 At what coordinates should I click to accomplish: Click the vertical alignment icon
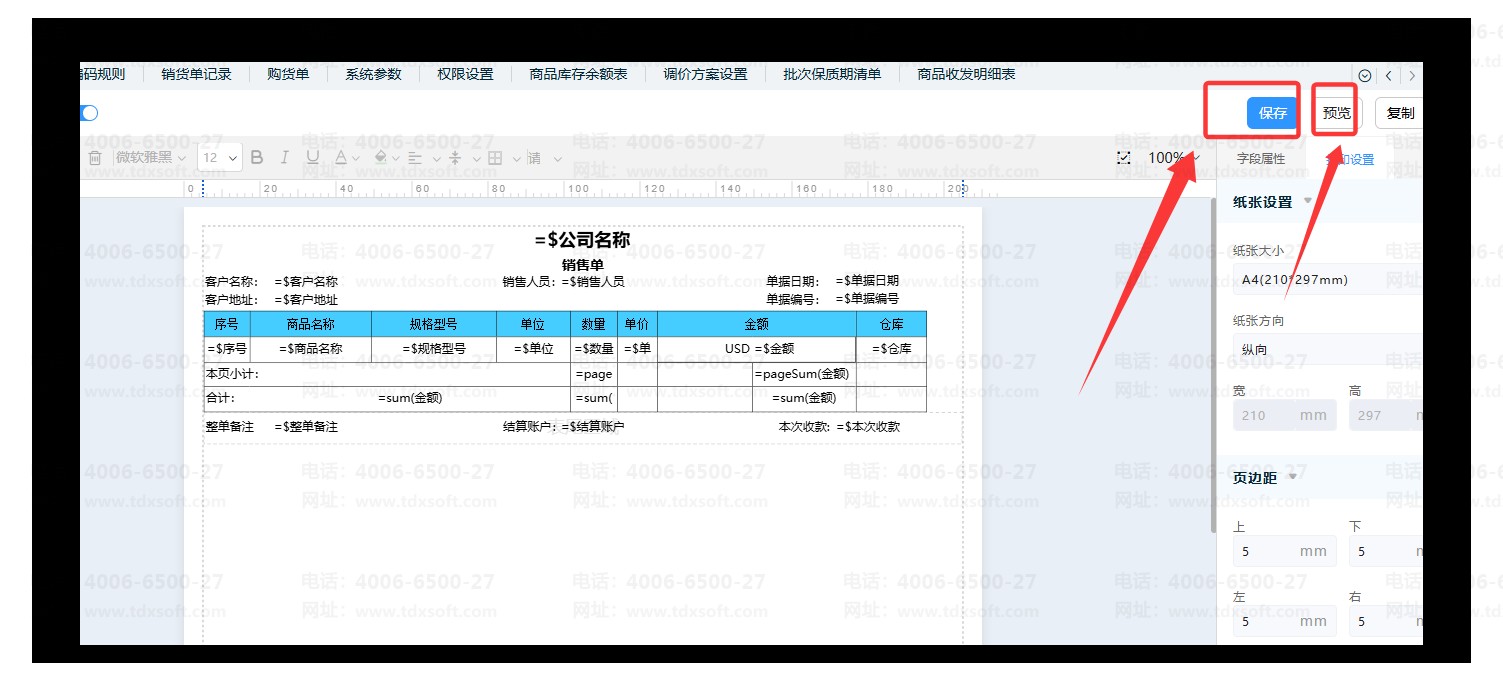456,158
